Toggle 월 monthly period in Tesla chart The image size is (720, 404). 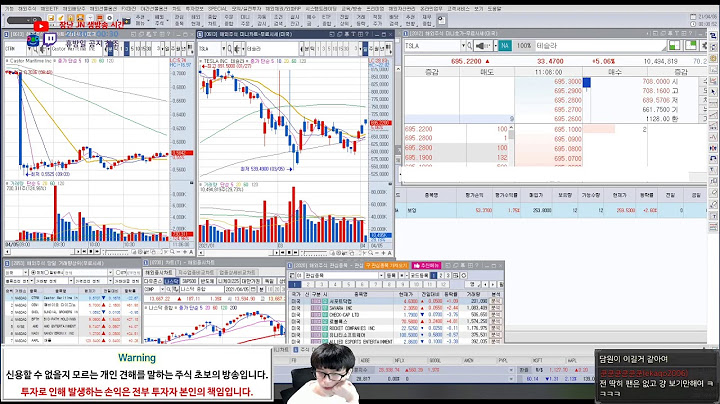coord(377,49)
